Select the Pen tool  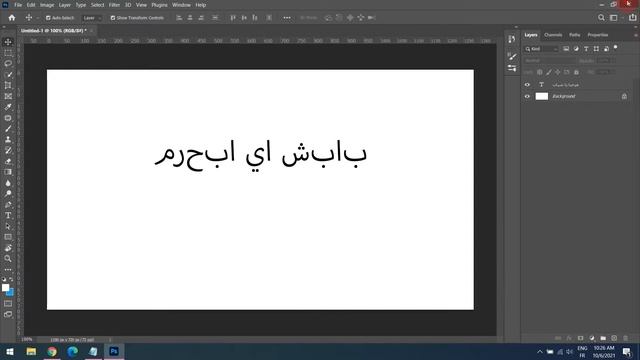(x=8, y=204)
